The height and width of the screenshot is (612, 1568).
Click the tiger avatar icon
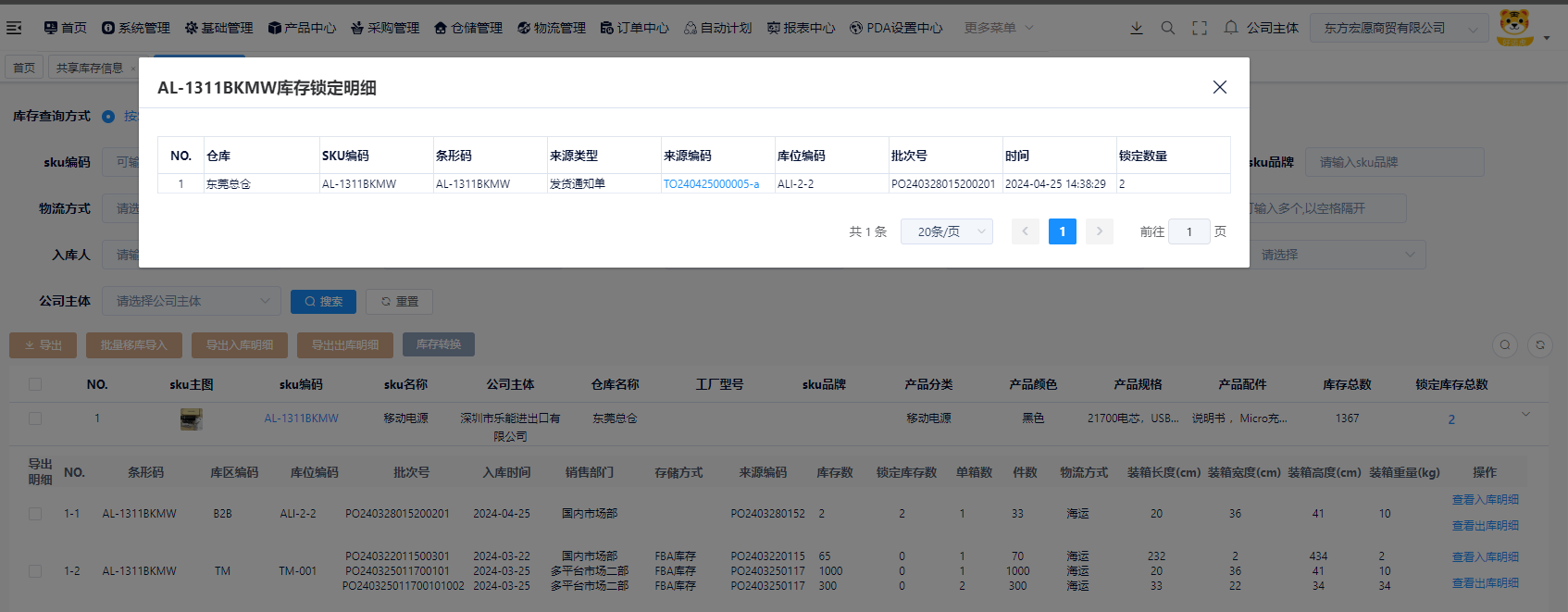point(1514,27)
